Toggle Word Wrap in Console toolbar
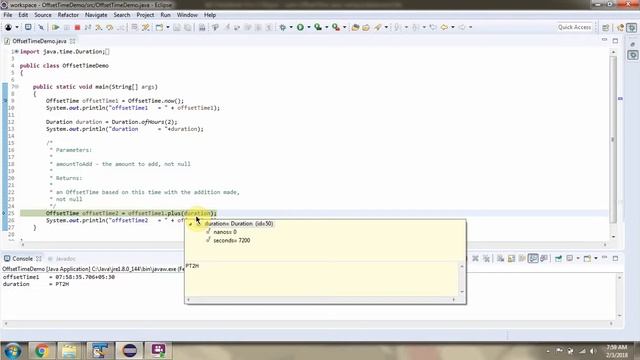This screenshot has width=640, height=360. coord(522,258)
